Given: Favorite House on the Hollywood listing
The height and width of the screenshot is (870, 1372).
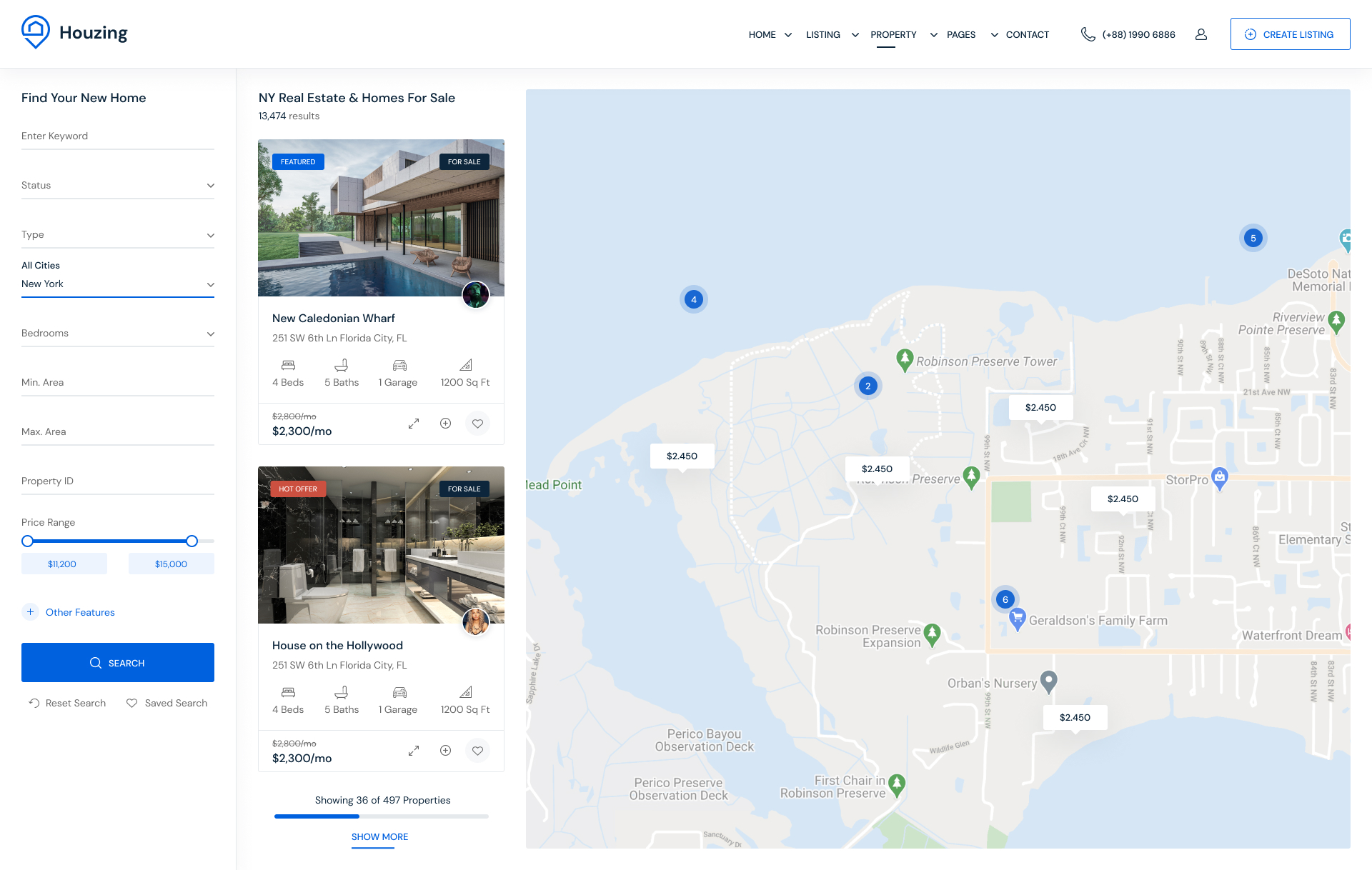Looking at the screenshot, I should (477, 751).
